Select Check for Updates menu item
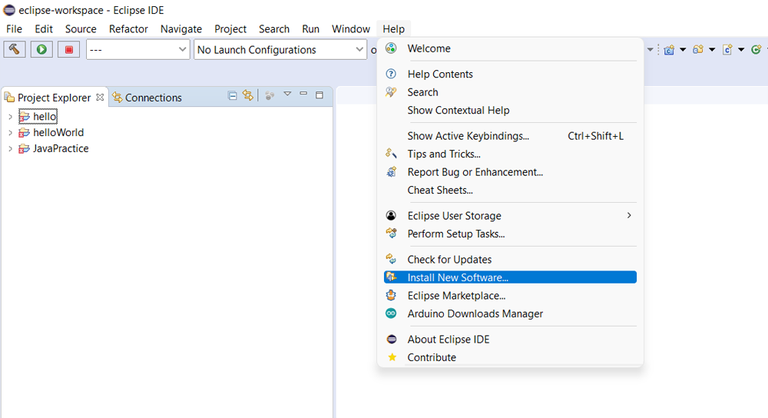This screenshot has width=768, height=418. (x=449, y=259)
